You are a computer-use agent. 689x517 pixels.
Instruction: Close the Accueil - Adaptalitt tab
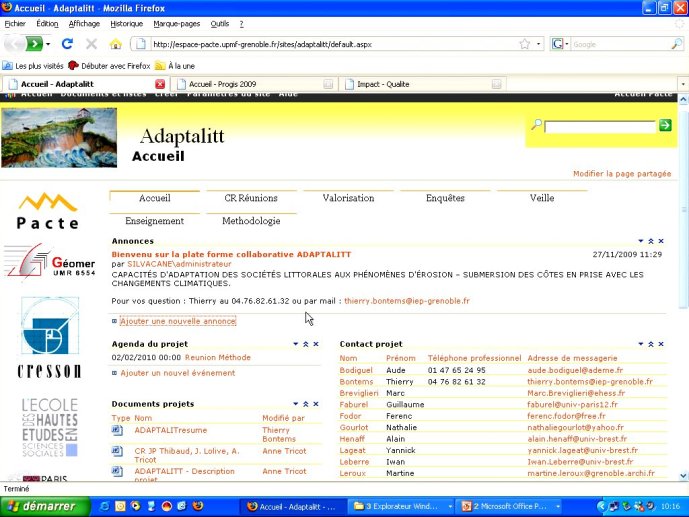(160, 84)
